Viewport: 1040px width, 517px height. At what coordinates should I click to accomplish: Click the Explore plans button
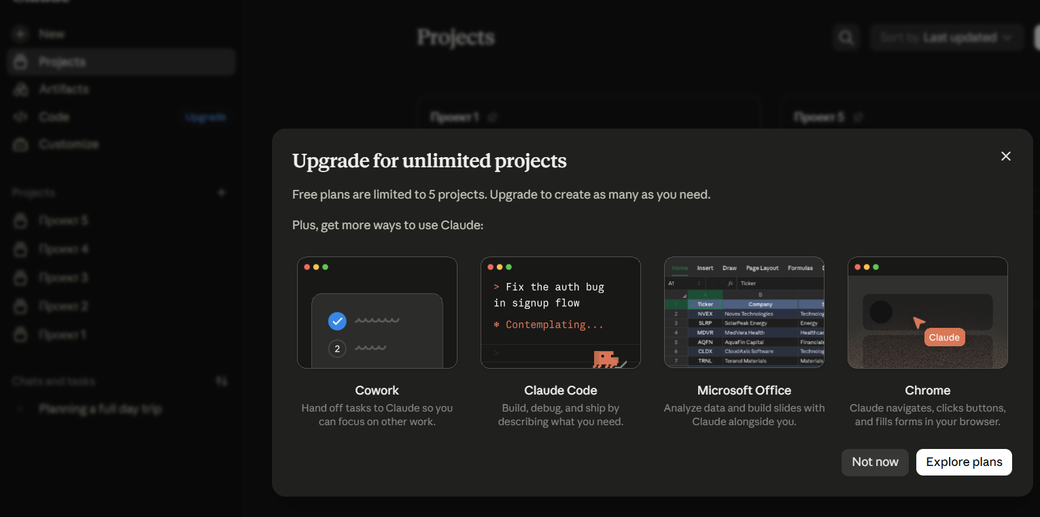coord(964,462)
